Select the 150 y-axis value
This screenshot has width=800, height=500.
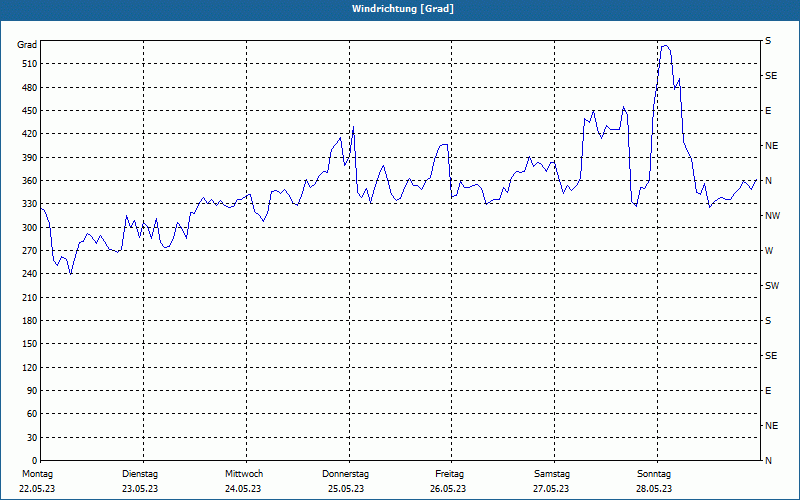(30, 344)
